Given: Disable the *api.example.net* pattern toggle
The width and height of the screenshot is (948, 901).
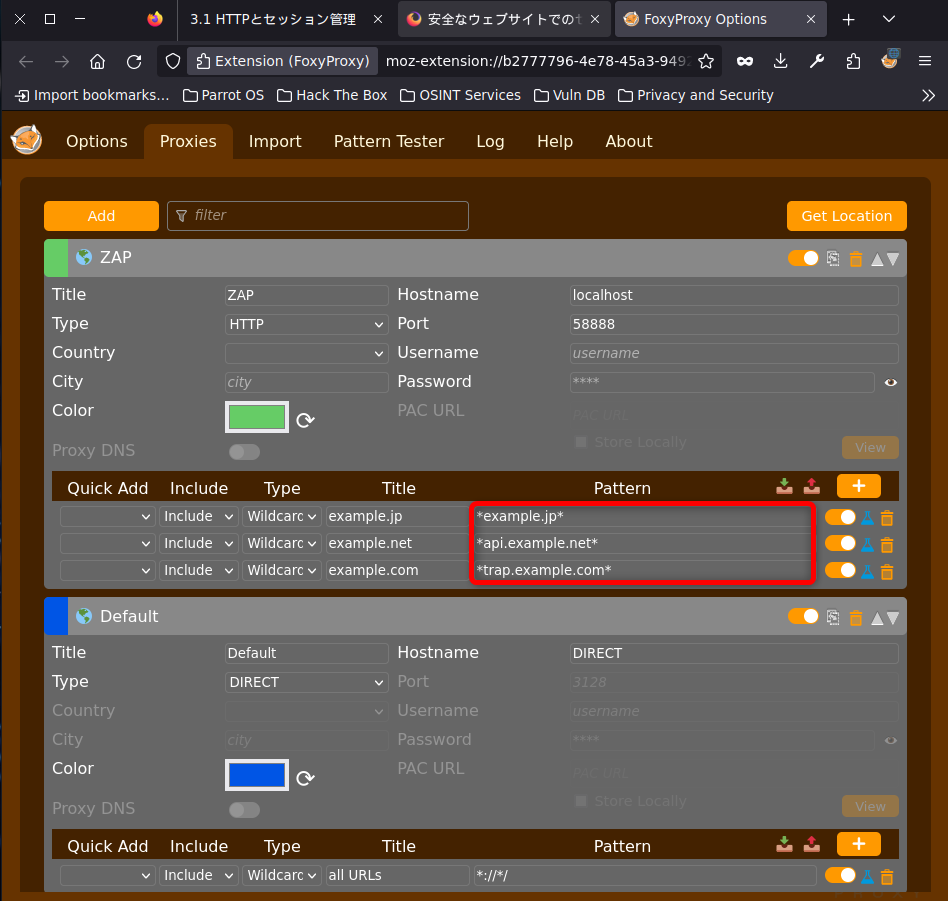Looking at the screenshot, I should click(x=840, y=544).
